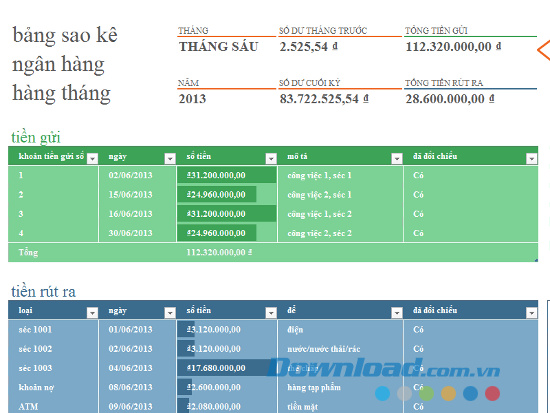Select the year cell showing 2013
550x413 pixels.
pyautogui.click(x=192, y=99)
